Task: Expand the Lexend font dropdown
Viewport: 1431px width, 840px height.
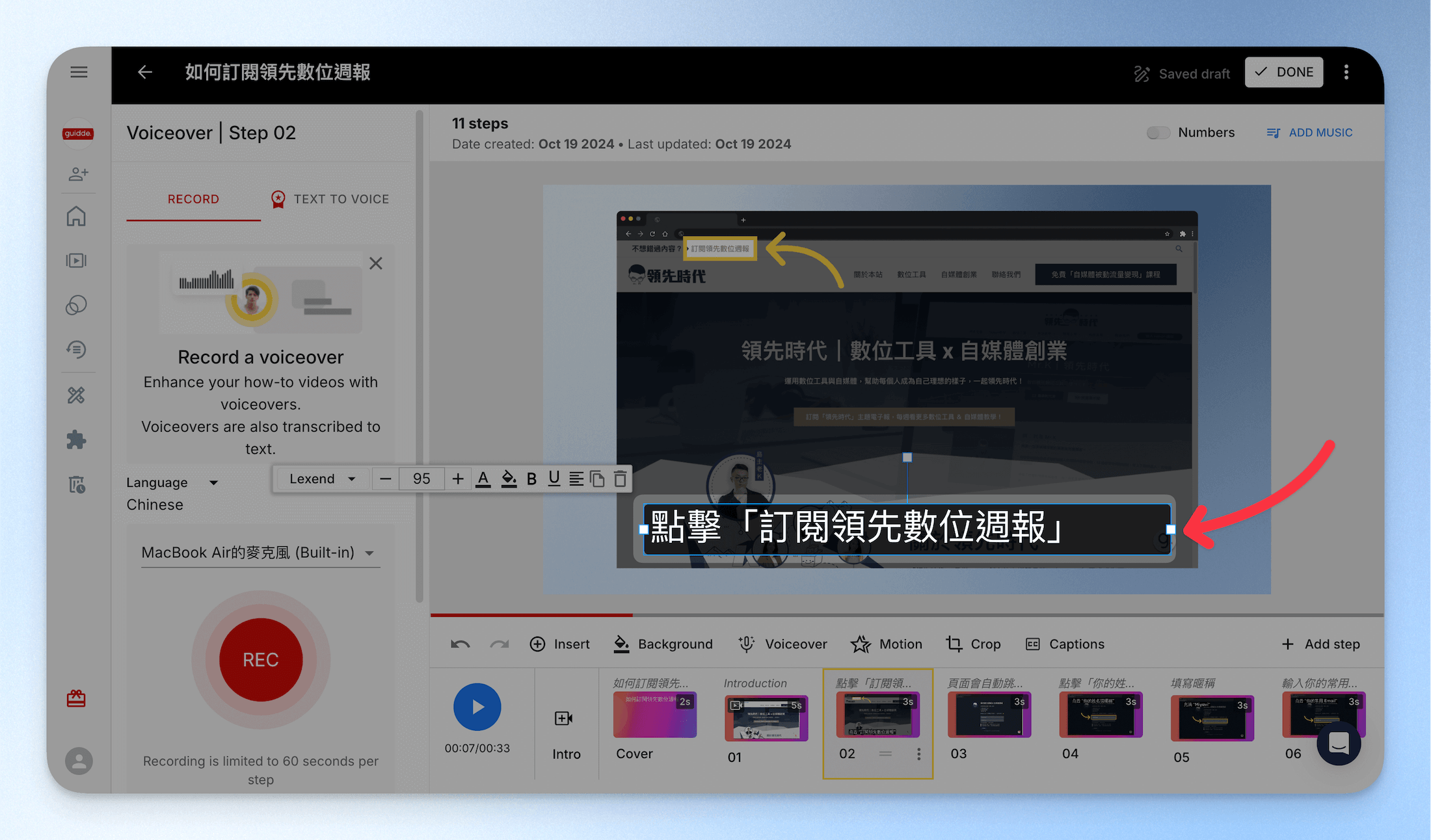Action: point(322,479)
